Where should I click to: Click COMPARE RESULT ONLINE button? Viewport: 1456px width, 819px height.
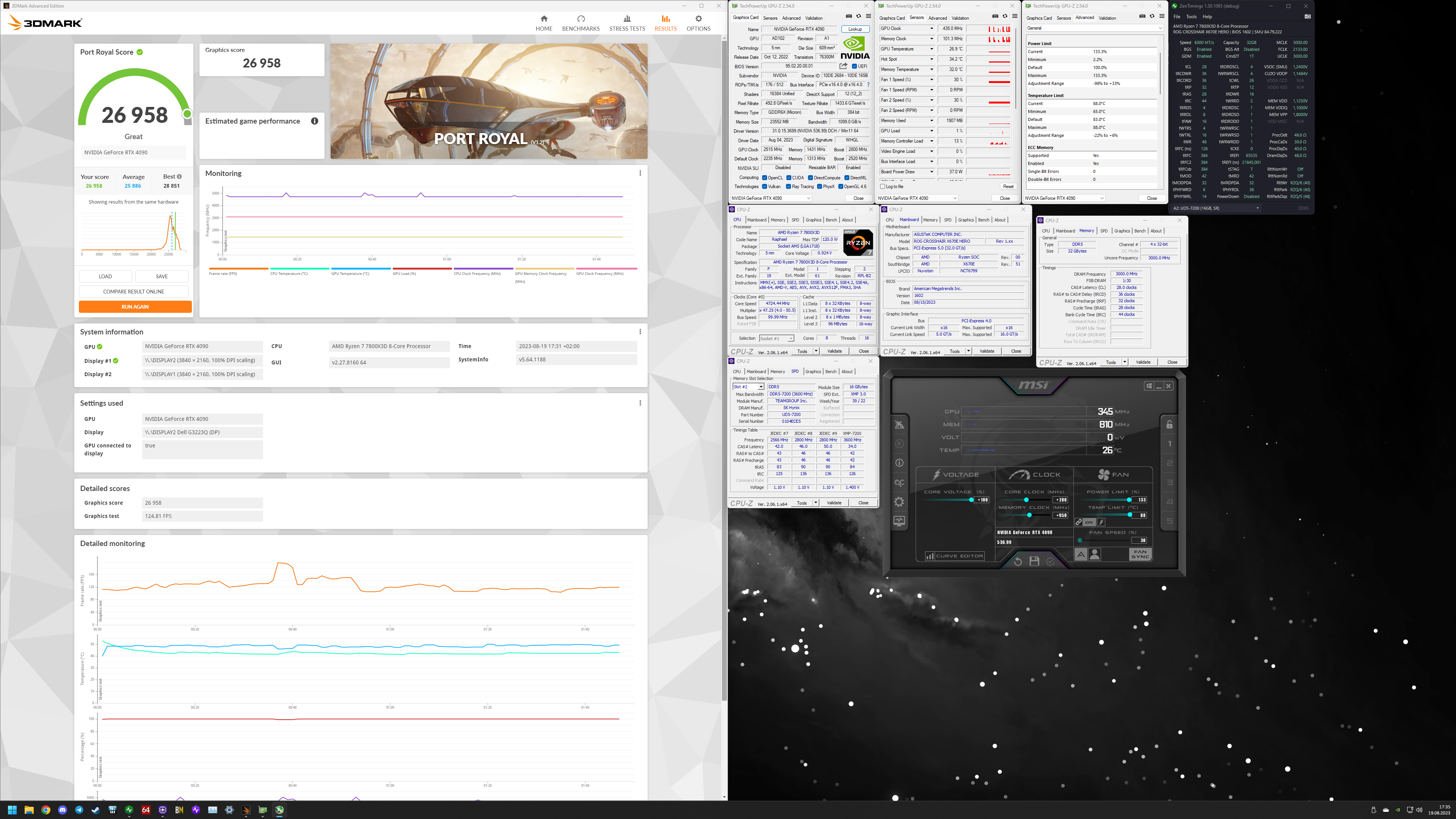click(x=133, y=292)
